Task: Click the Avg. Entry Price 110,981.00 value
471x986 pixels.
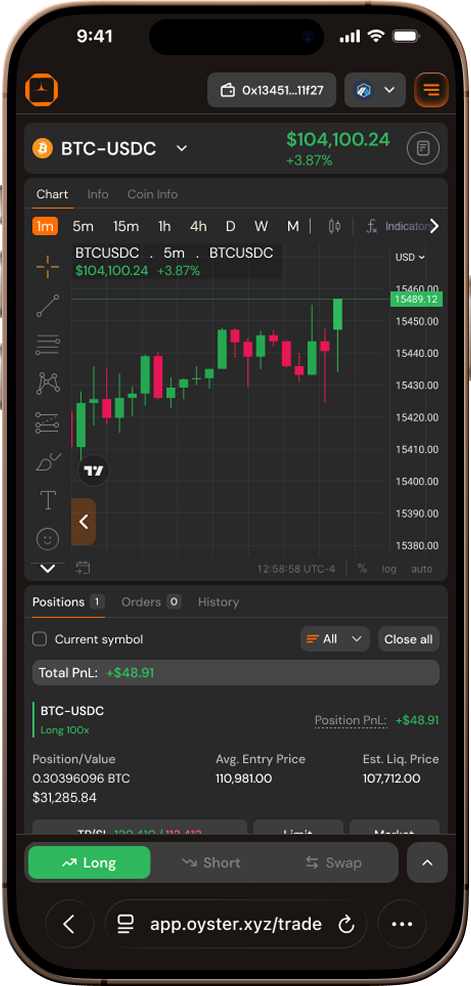Action: point(244,778)
